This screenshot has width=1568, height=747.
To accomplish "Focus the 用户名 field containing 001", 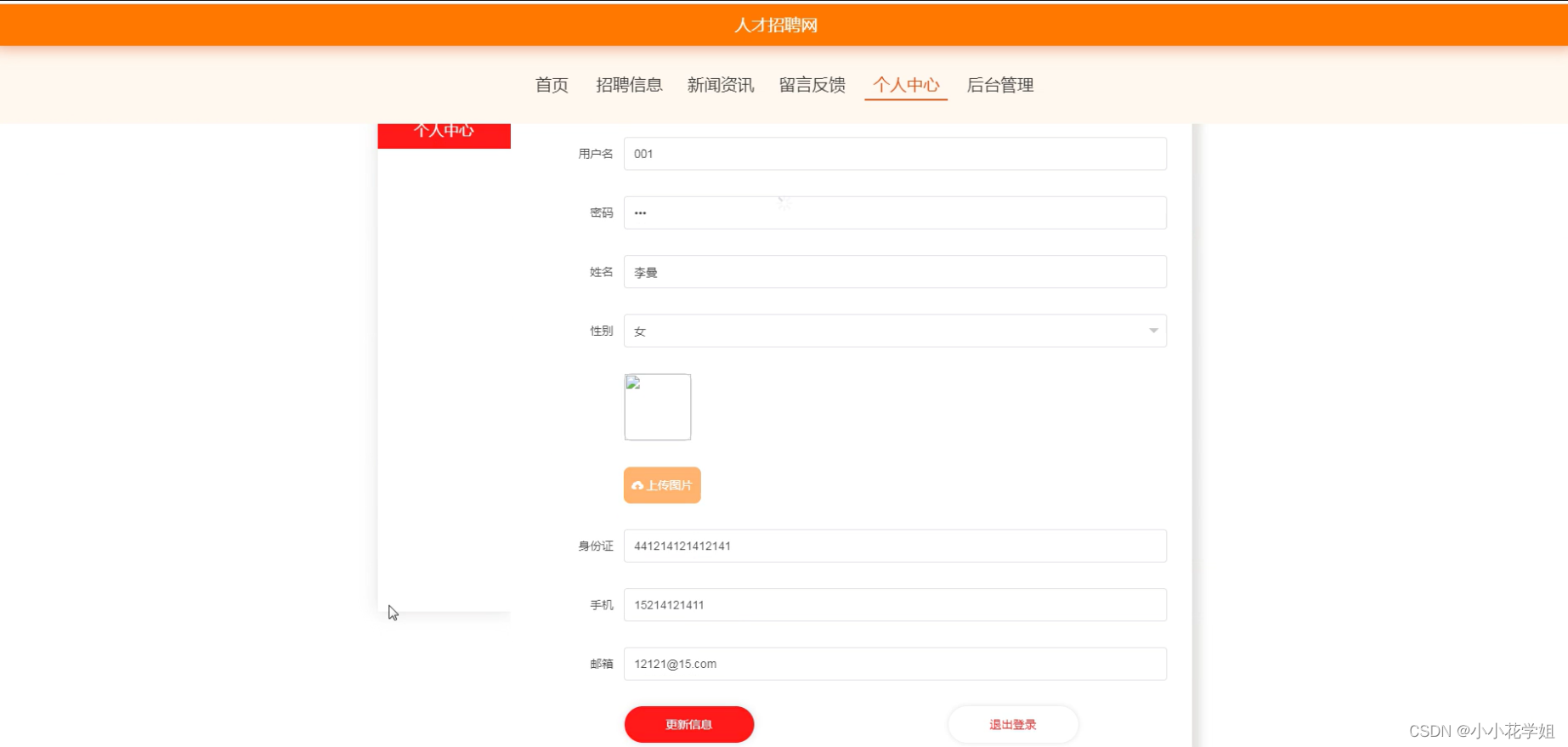I will [x=895, y=154].
